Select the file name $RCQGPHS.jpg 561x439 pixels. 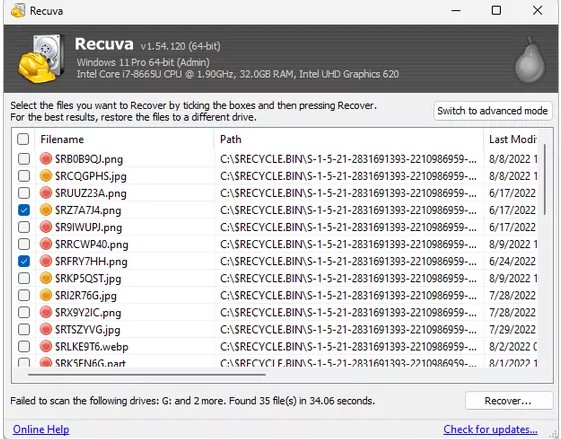pyautogui.click(x=91, y=176)
